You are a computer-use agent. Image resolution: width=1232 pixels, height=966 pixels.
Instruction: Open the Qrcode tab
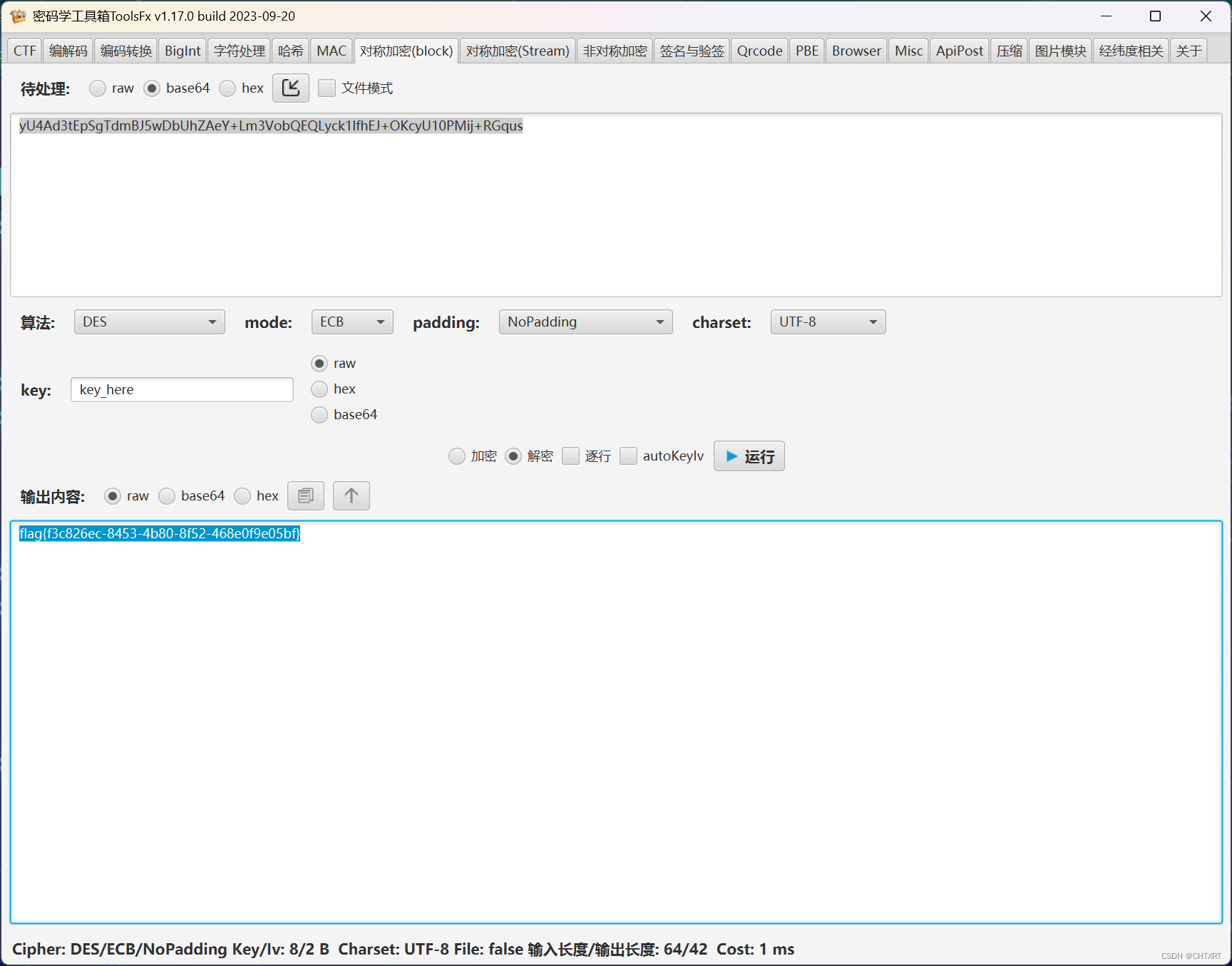click(x=760, y=51)
